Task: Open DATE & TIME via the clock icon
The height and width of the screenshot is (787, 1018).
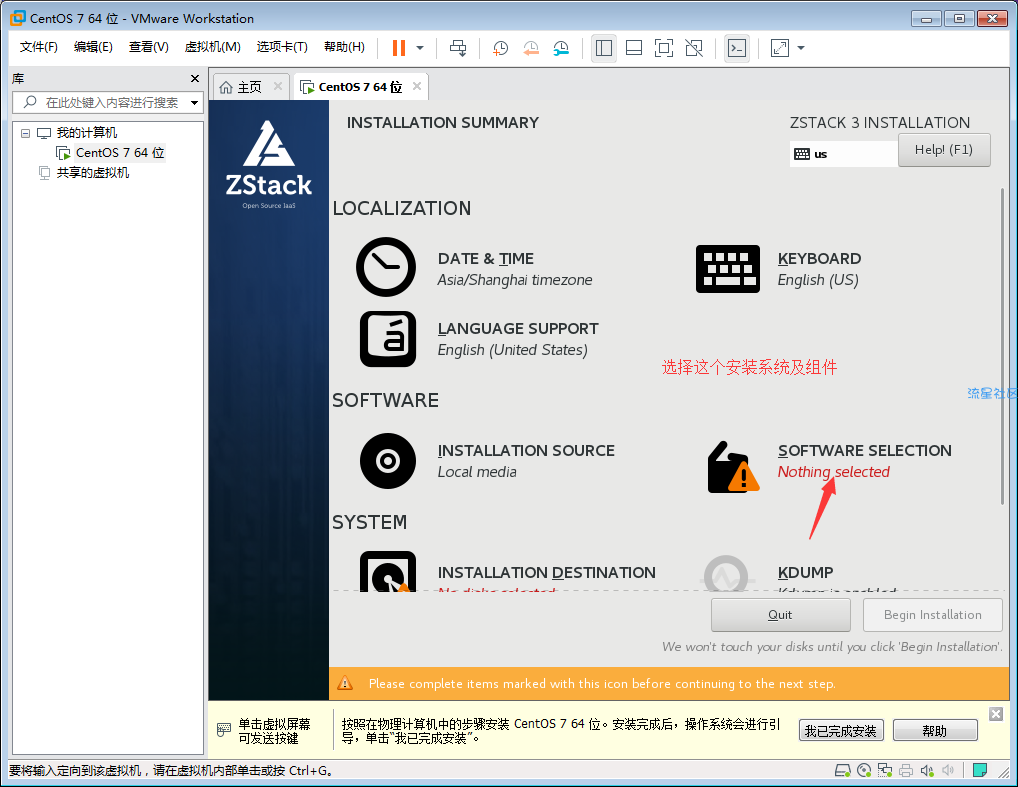Action: click(x=386, y=267)
